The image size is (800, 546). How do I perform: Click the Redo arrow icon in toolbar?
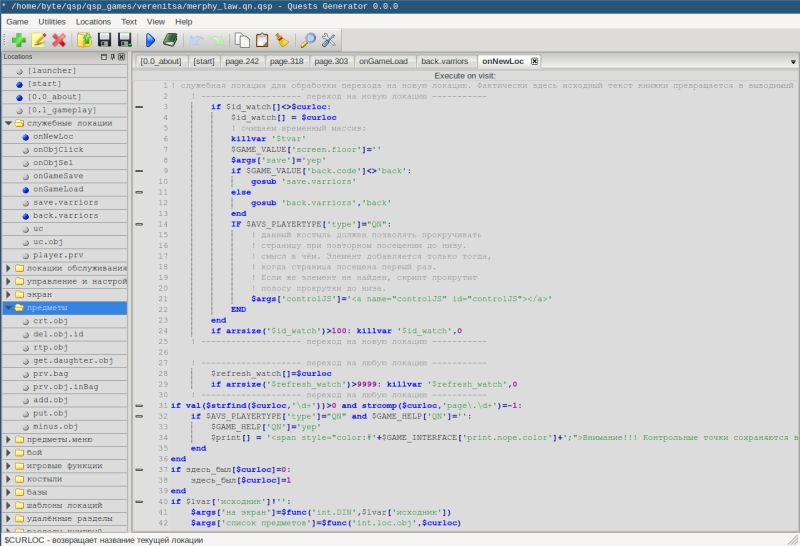(216, 40)
